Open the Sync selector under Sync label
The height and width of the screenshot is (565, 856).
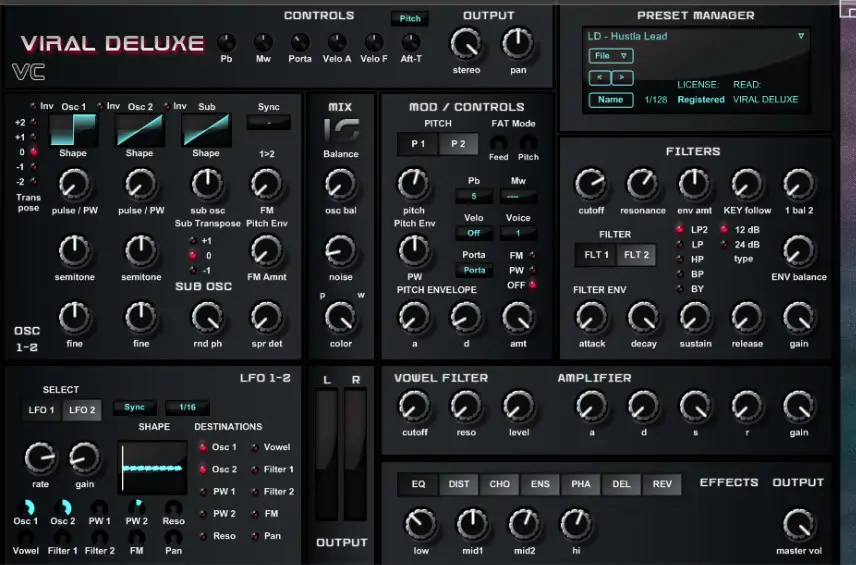click(268, 122)
